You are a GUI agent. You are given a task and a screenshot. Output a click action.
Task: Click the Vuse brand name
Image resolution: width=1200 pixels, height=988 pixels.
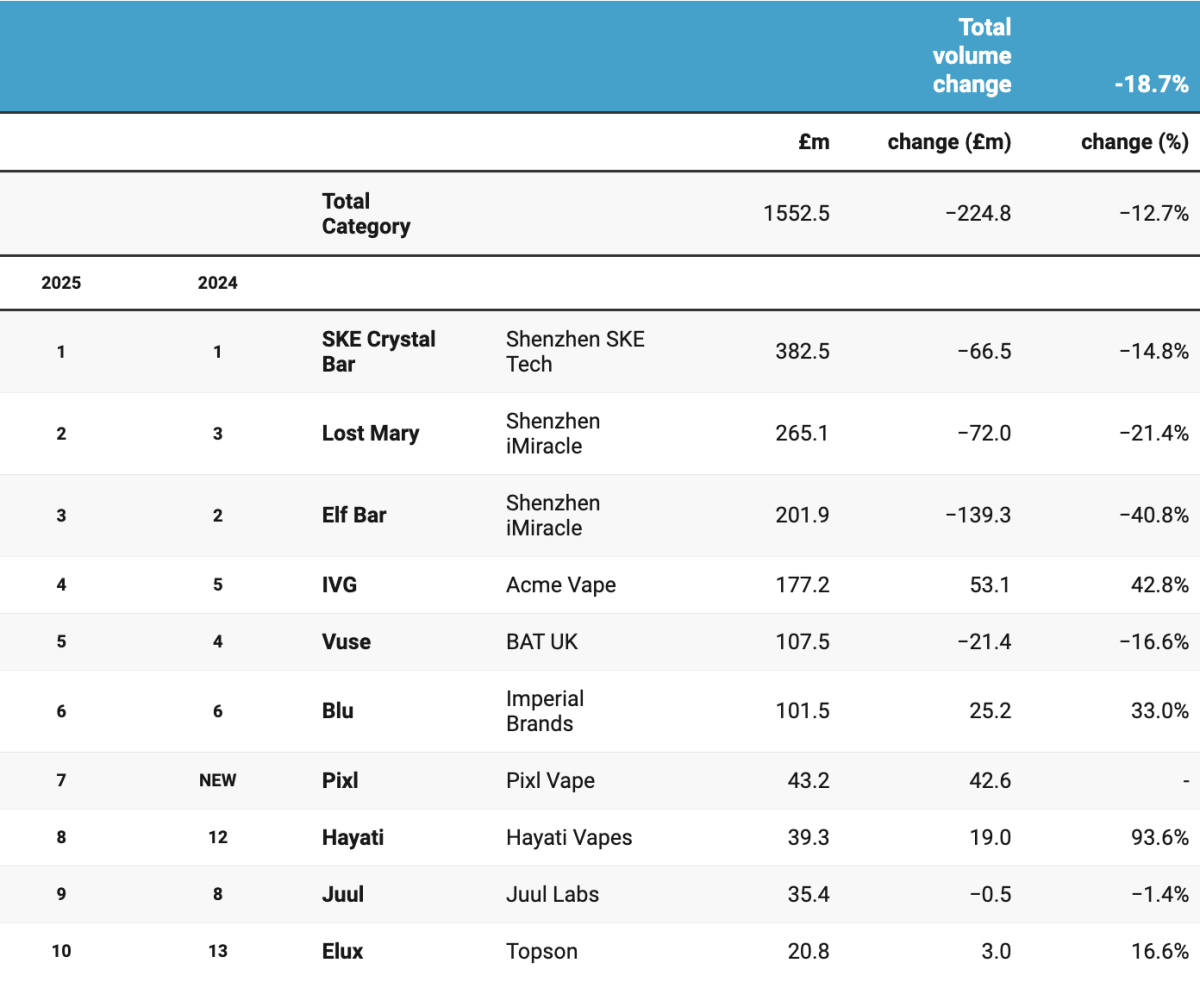pyautogui.click(x=346, y=641)
